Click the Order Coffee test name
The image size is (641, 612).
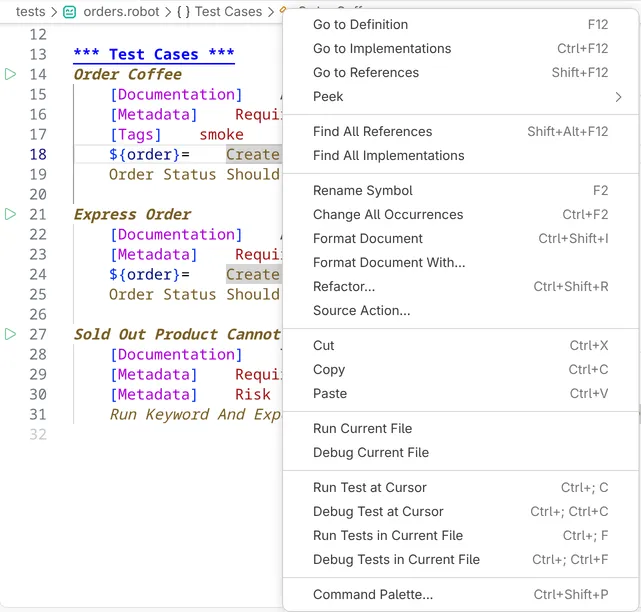128,74
